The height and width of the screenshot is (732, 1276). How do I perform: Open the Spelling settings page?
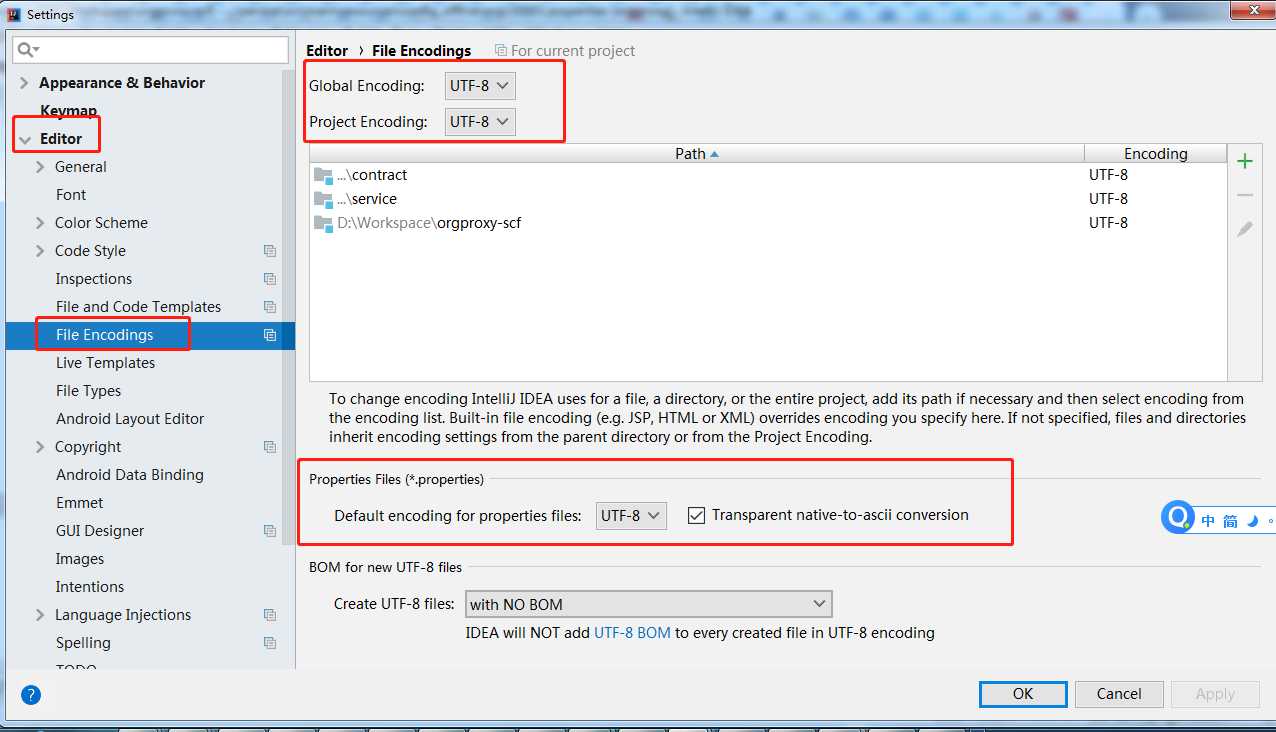(x=83, y=643)
